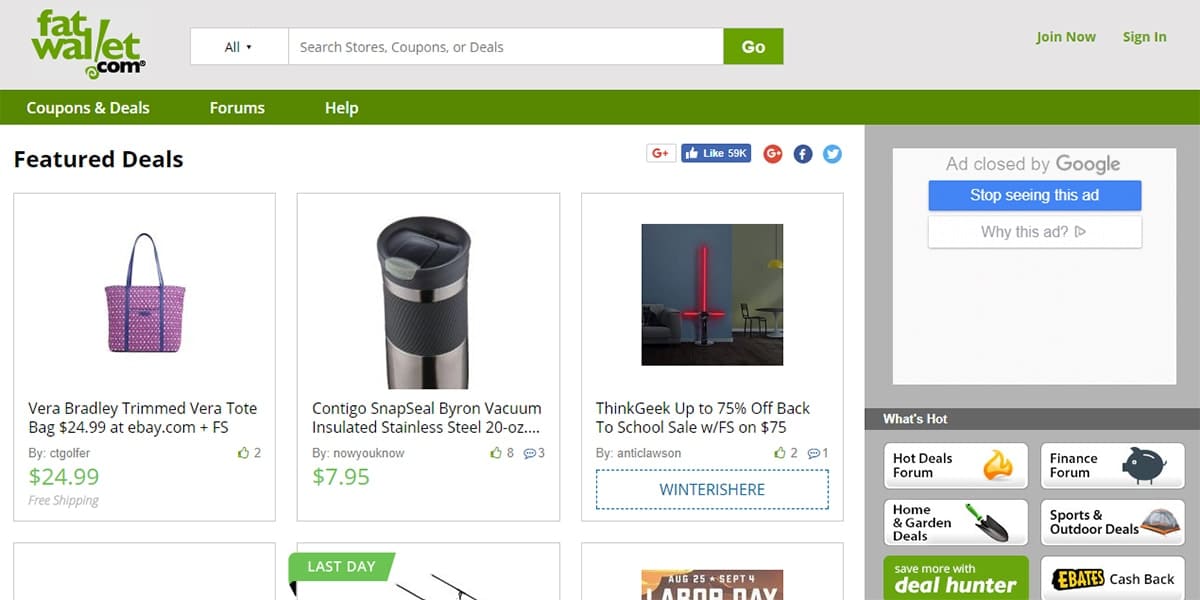Image resolution: width=1200 pixels, height=600 pixels.
Task: Expand the All category search dropdown
Action: [239, 47]
